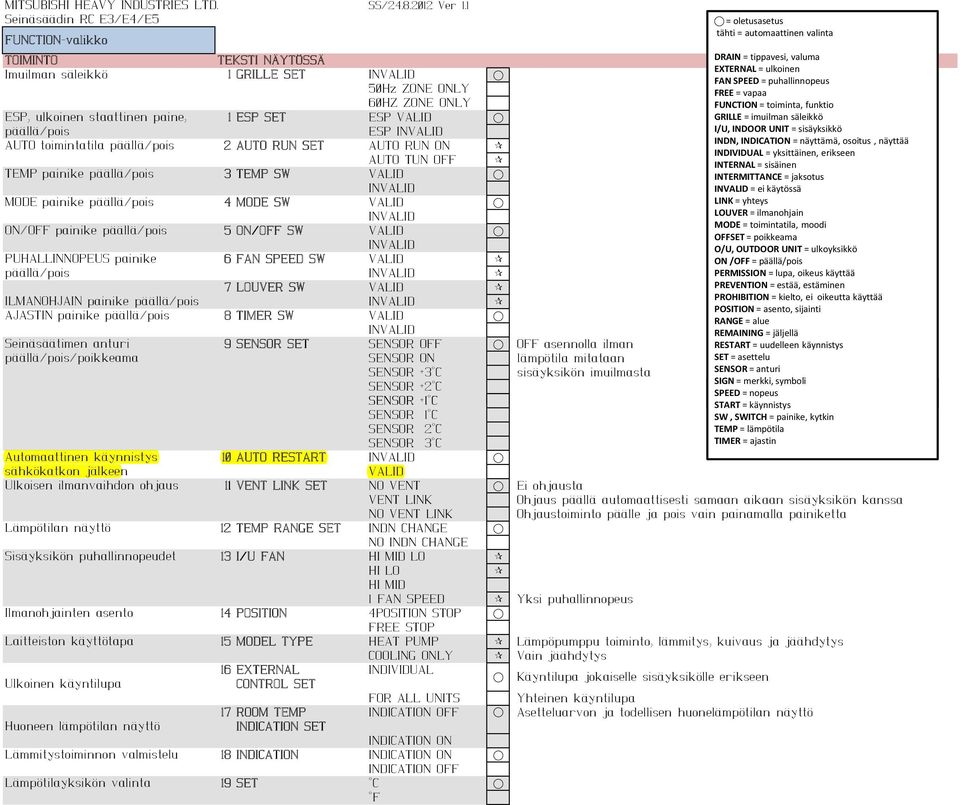
Task: Click the 1 FAN SPEED option text
Action: [x=407, y=599]
